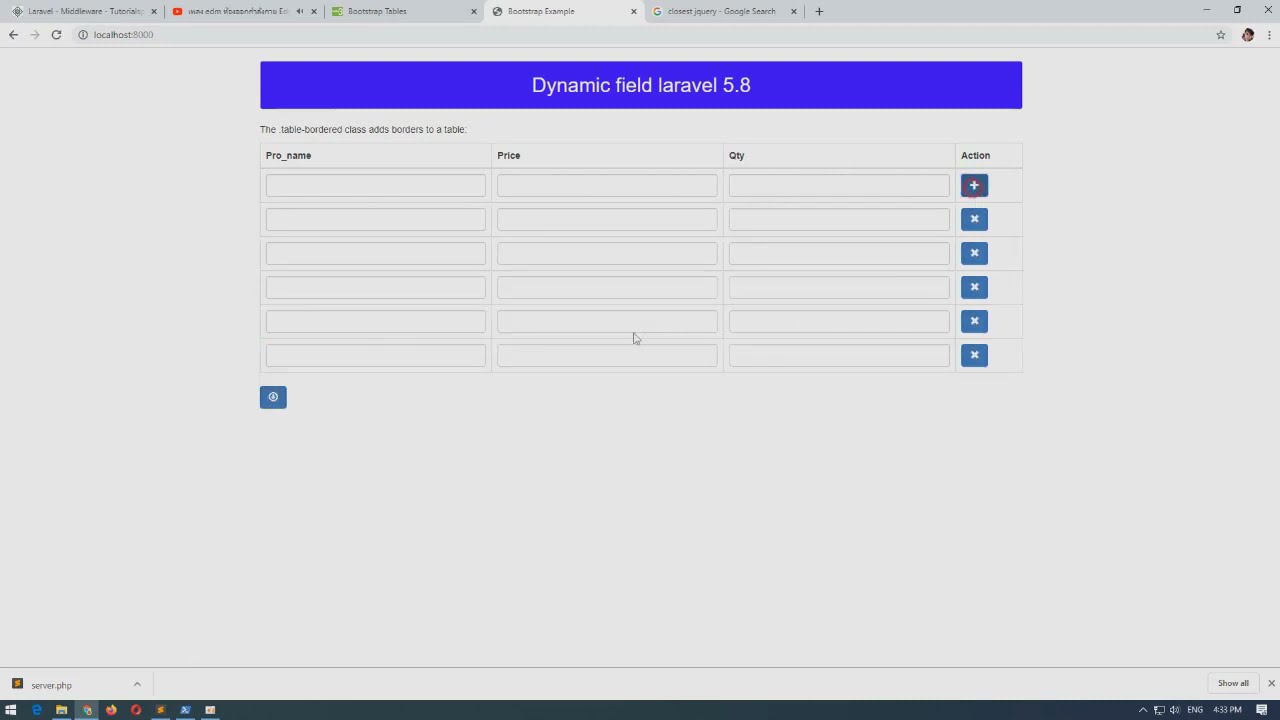
Task: Open the downloaded server.php file
Action: click(x=51, y=685)
